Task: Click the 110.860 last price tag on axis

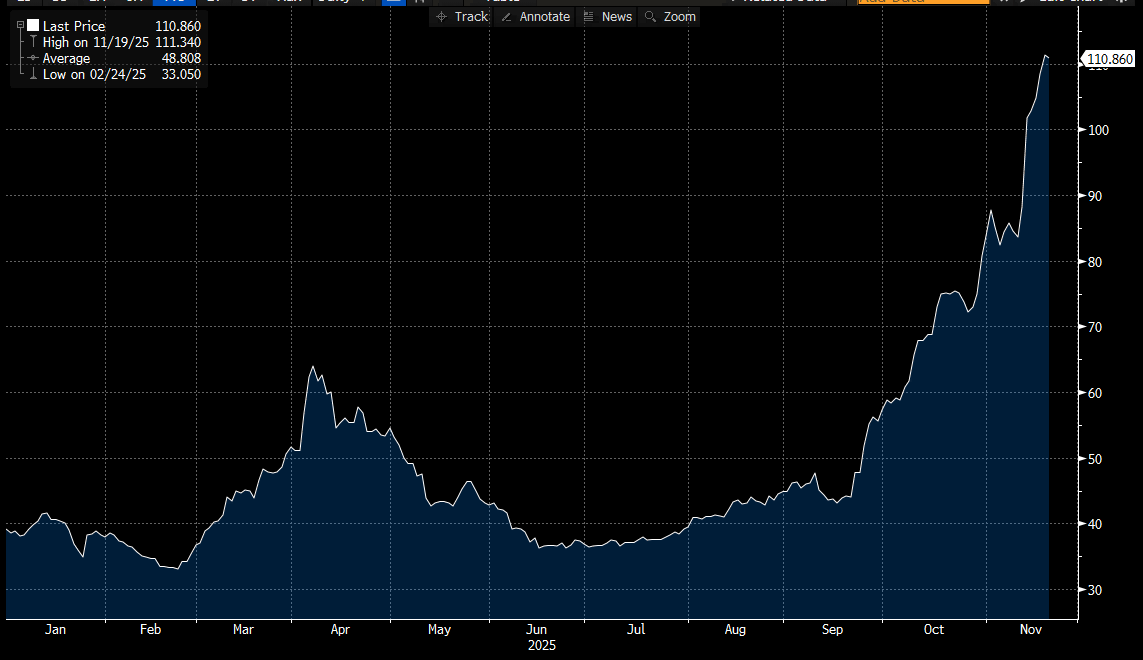Action: pyautogui.click(x=1110, y=60)
